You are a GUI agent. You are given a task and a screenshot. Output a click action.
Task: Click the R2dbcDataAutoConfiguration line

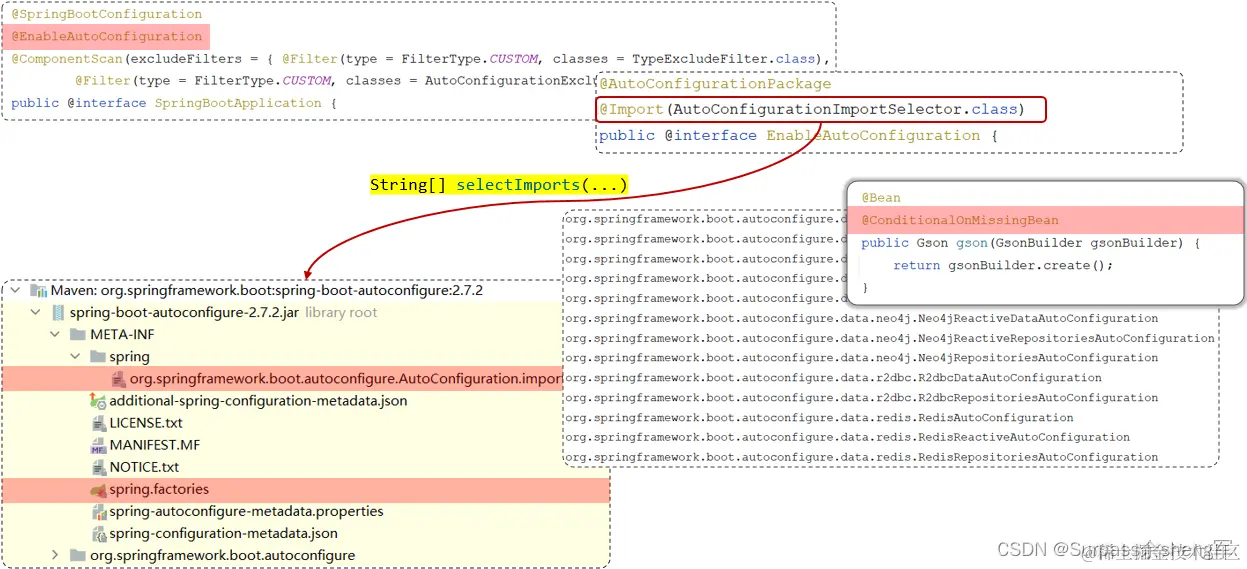833,378
